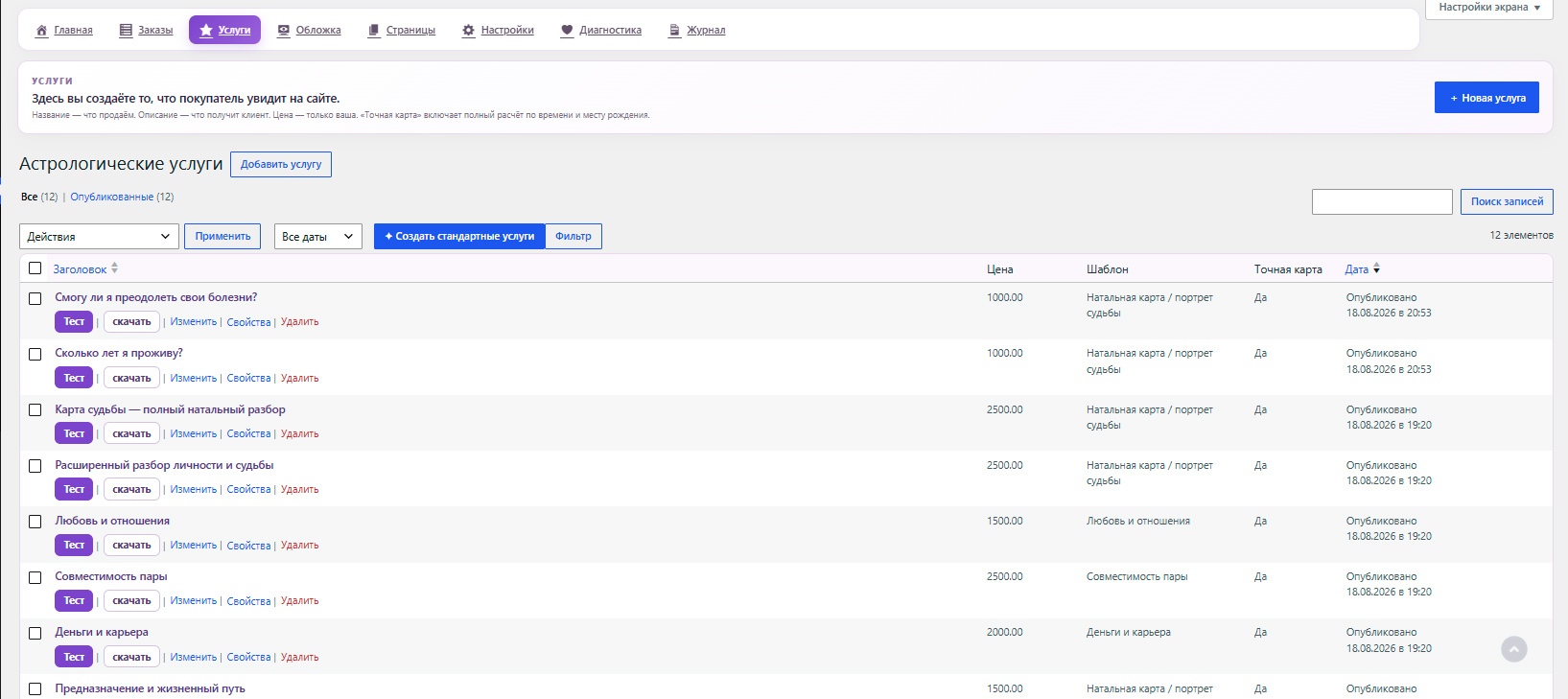Sort by the Дата column arrow
1568x699 pixels.
(x=1376, y=268)
